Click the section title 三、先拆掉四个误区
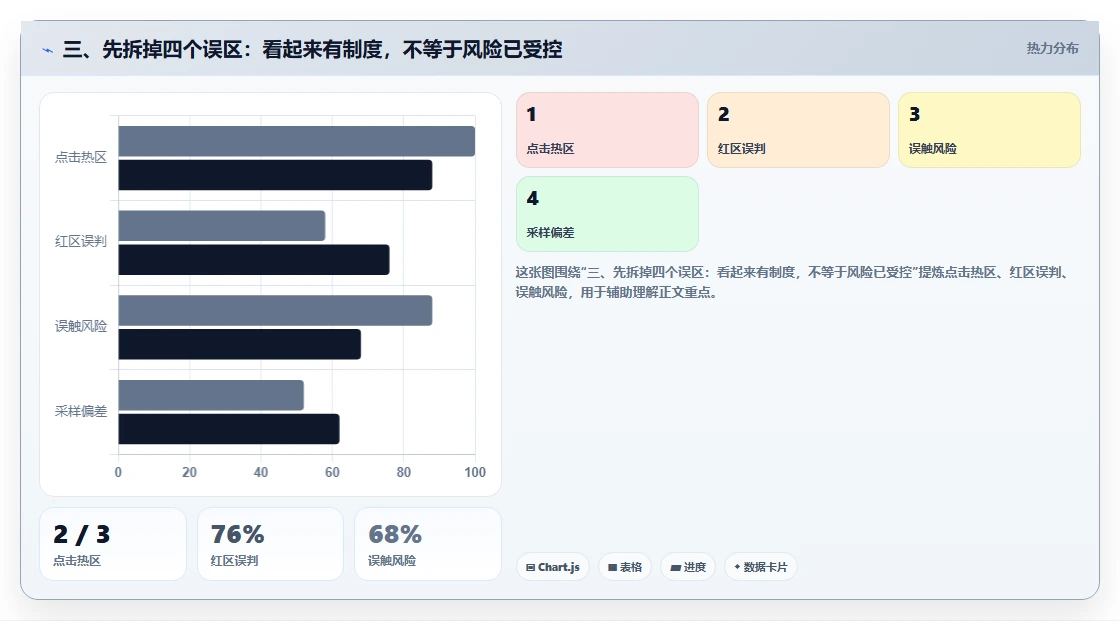Screen dimensions: 1120x621 pos(312,49)
